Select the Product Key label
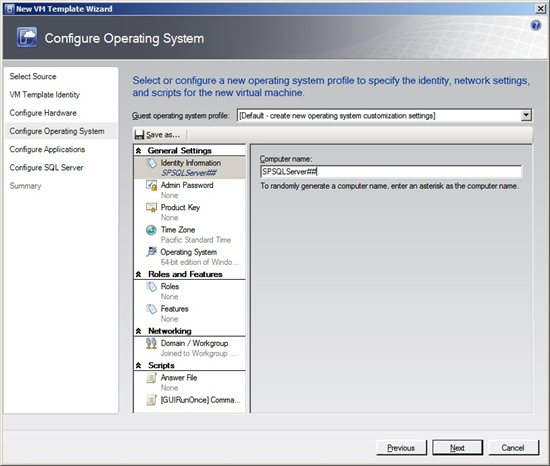Viewport: 550px width, 466px height. click(180, 208)
